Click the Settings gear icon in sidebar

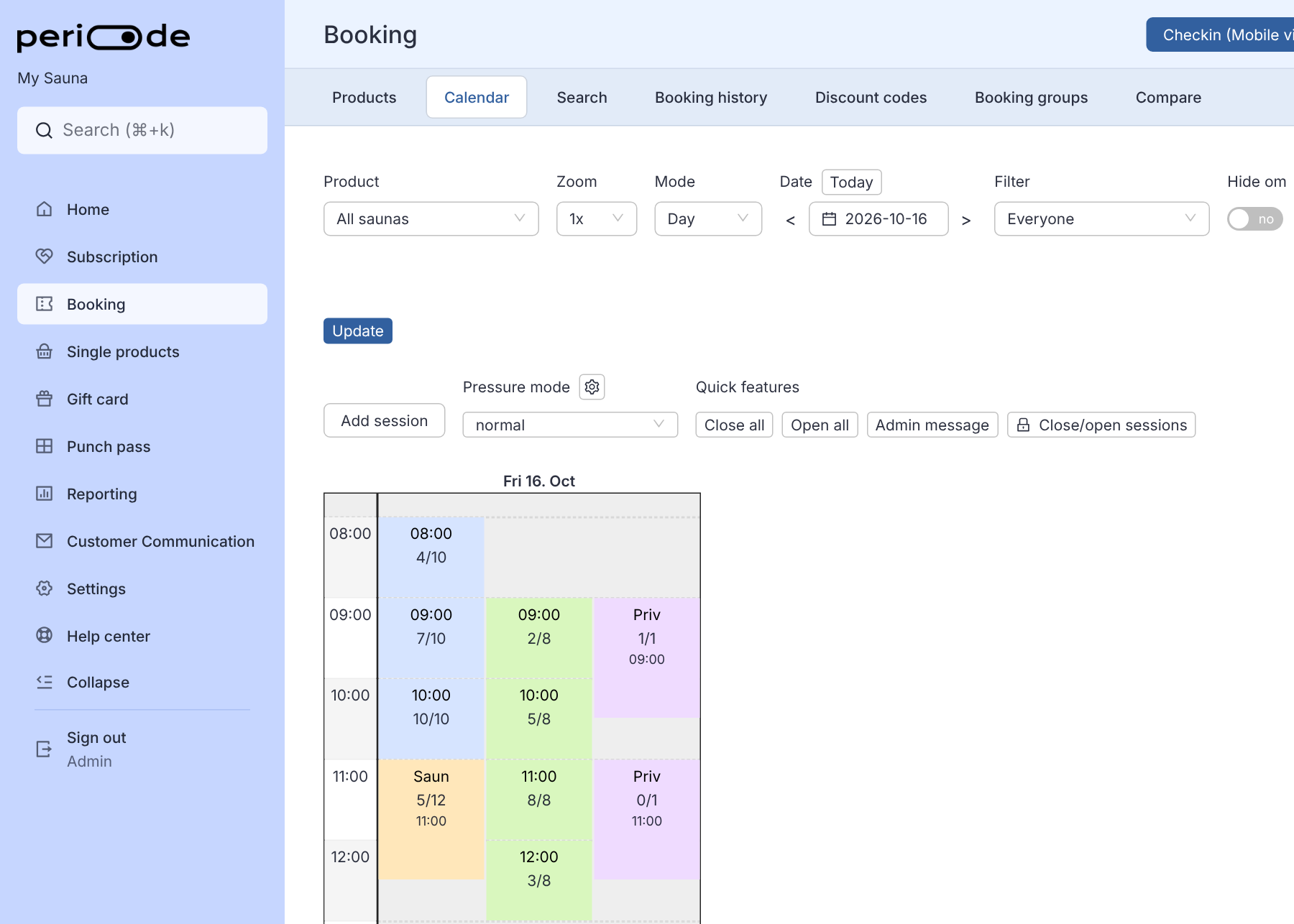coord(45,588)
